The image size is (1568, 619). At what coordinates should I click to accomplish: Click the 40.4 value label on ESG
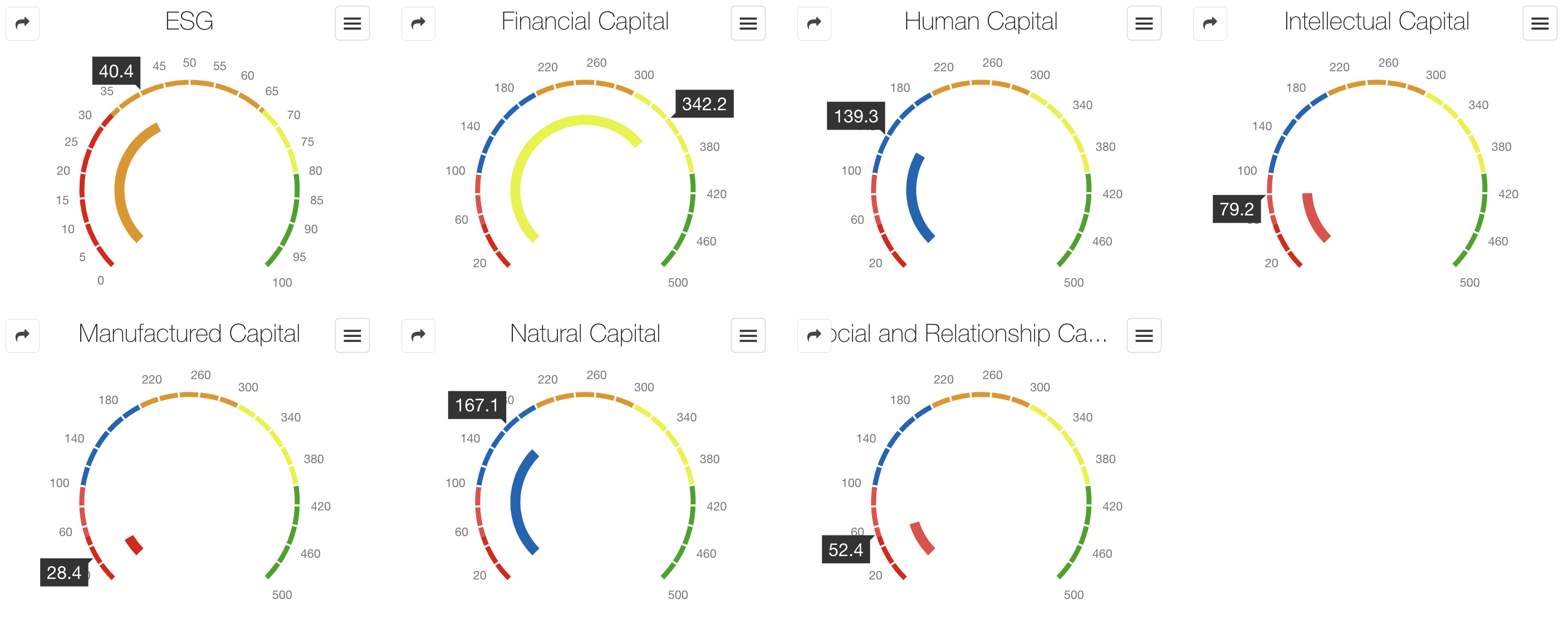(x=117, y=71)
